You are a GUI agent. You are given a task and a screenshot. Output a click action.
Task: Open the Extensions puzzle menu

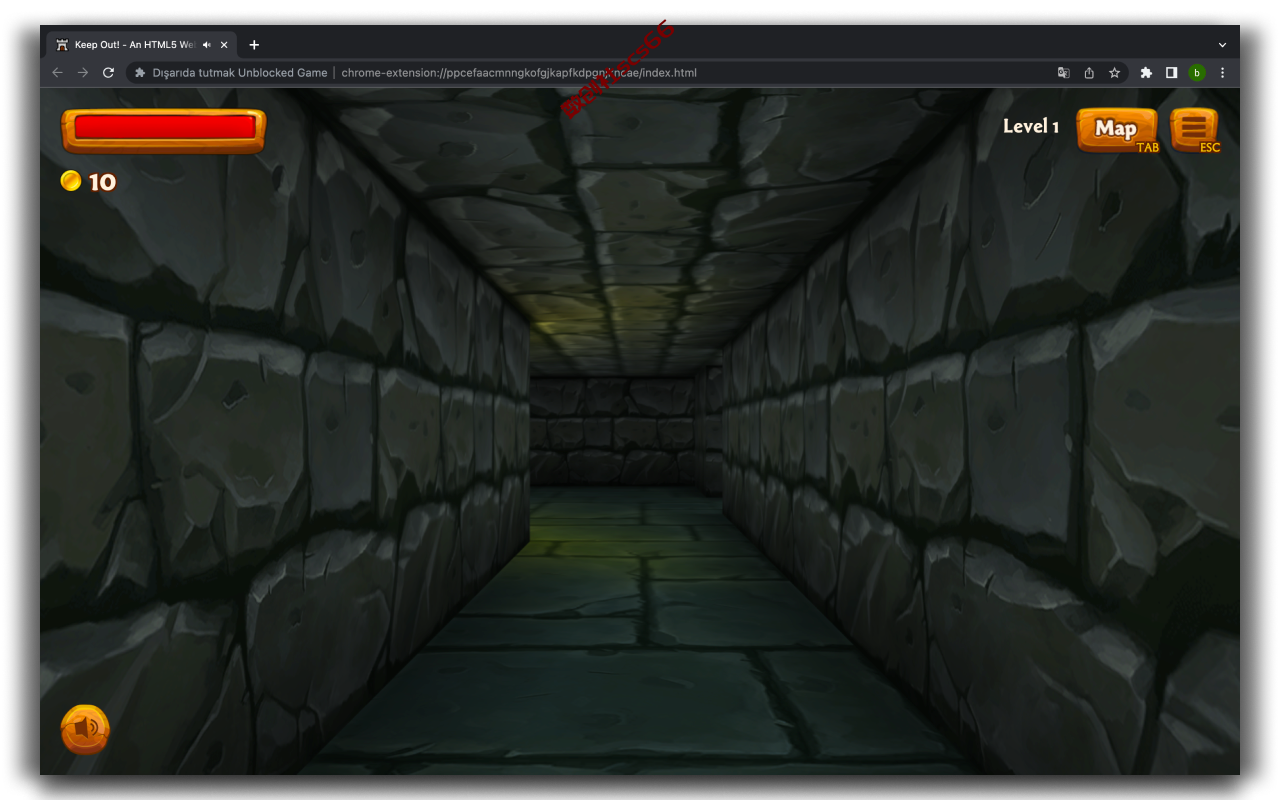pos(1146,73)
